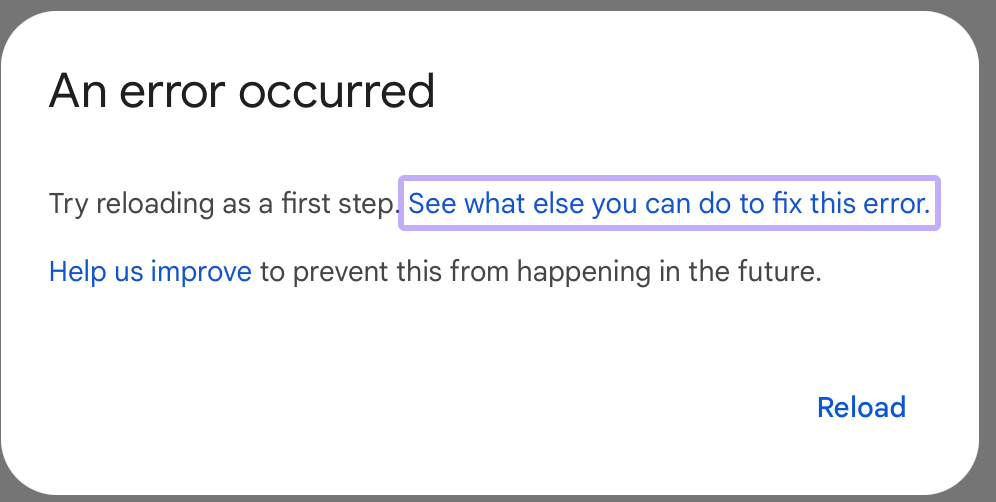Image resolution: width=996 pixels, height=502 pixels.
Task: Open the feedback link to help improve
Action: coord(150,271)
